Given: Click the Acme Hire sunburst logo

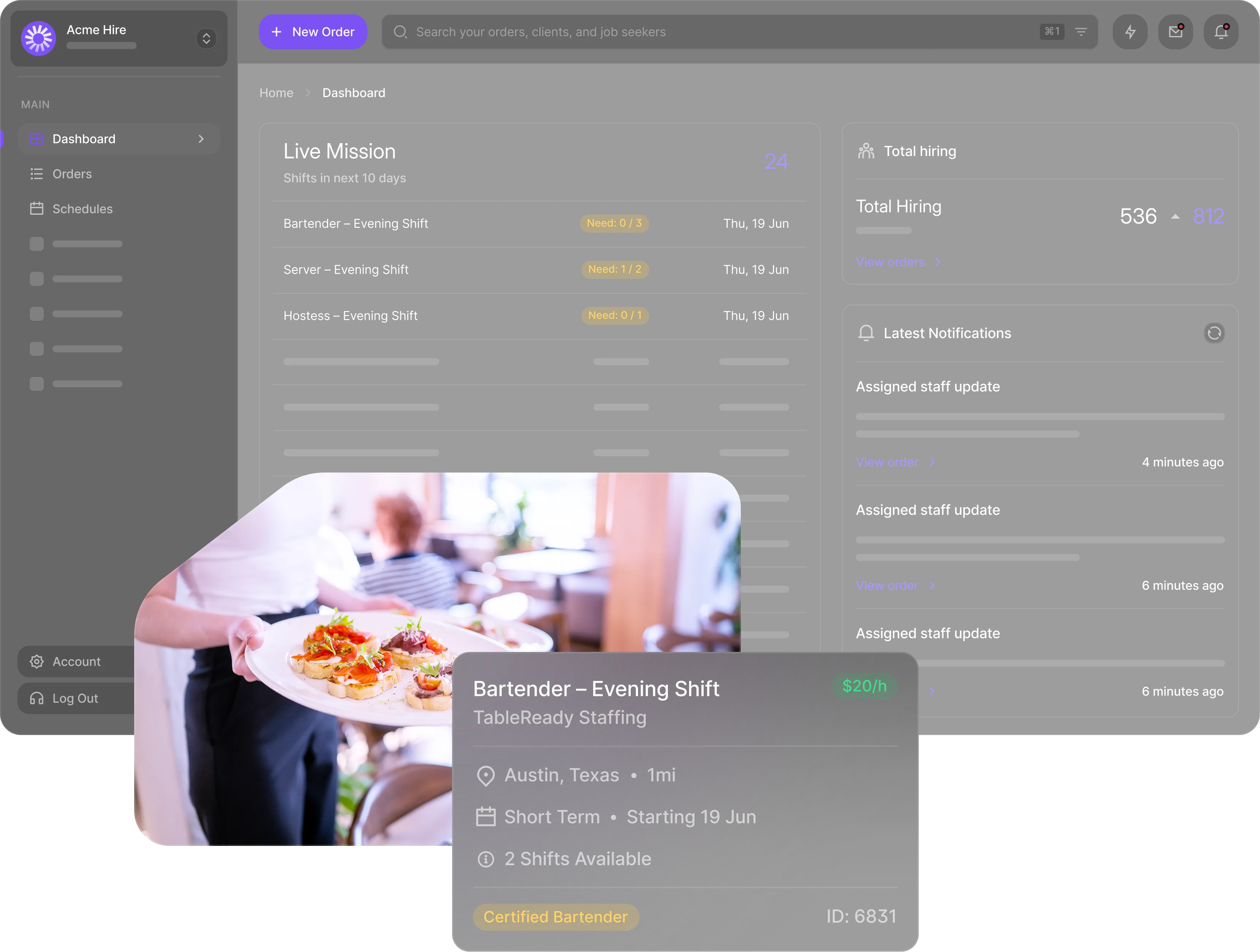Looking at the screenshot, I should pos(38,38).
